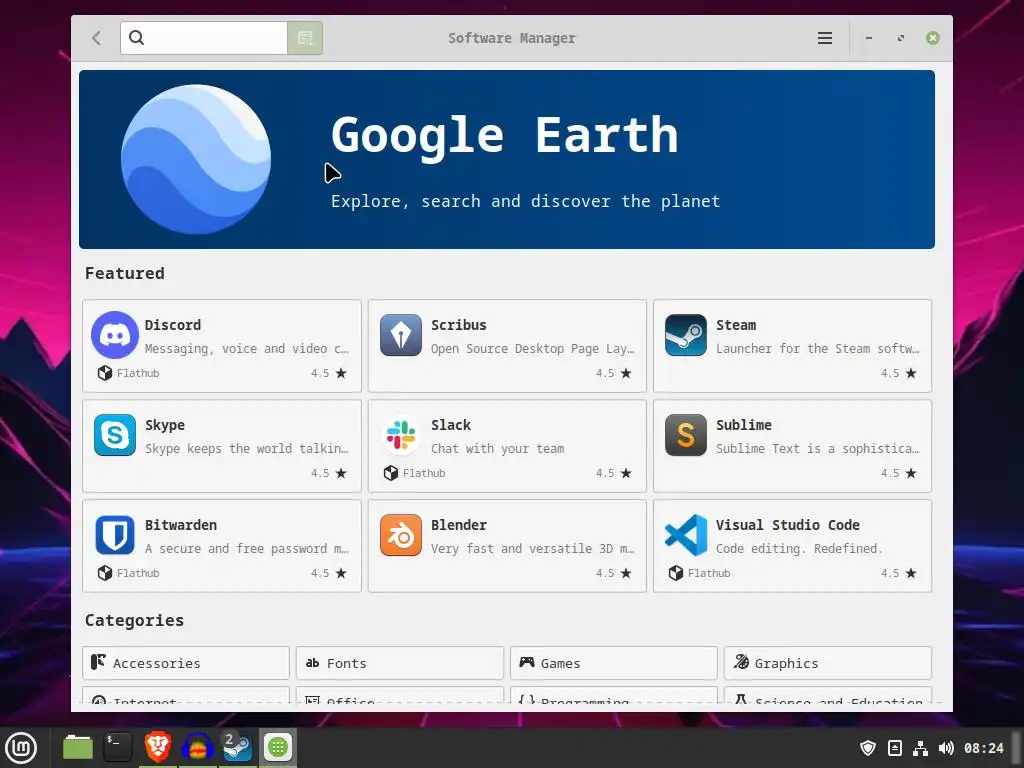This screenshot has height=768, width=1024.
Task: Open the Accessories category
Action: [x=186, y=663]
